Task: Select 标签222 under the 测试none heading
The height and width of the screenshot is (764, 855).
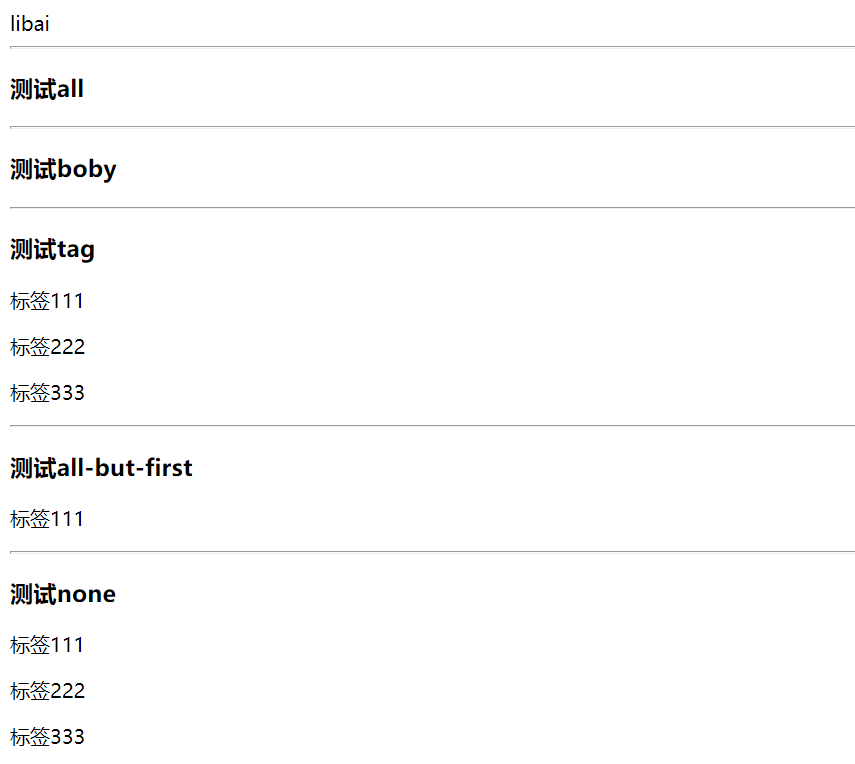Action: pyautogui.click(x=47, y=691)
